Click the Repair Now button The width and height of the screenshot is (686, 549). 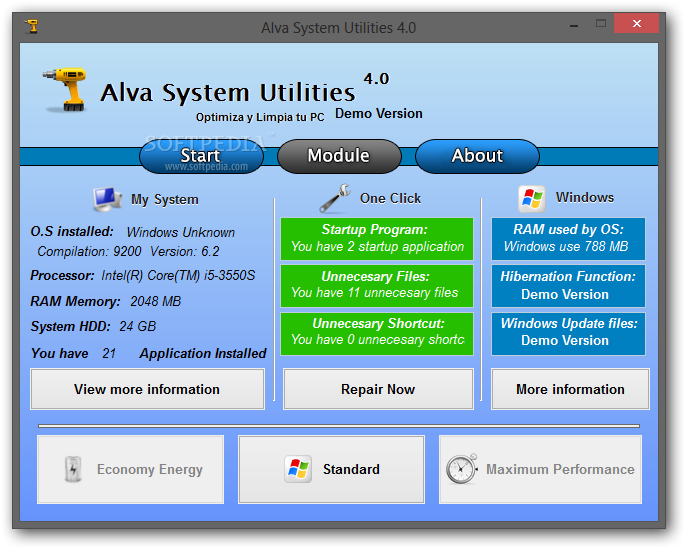(378, 389)
